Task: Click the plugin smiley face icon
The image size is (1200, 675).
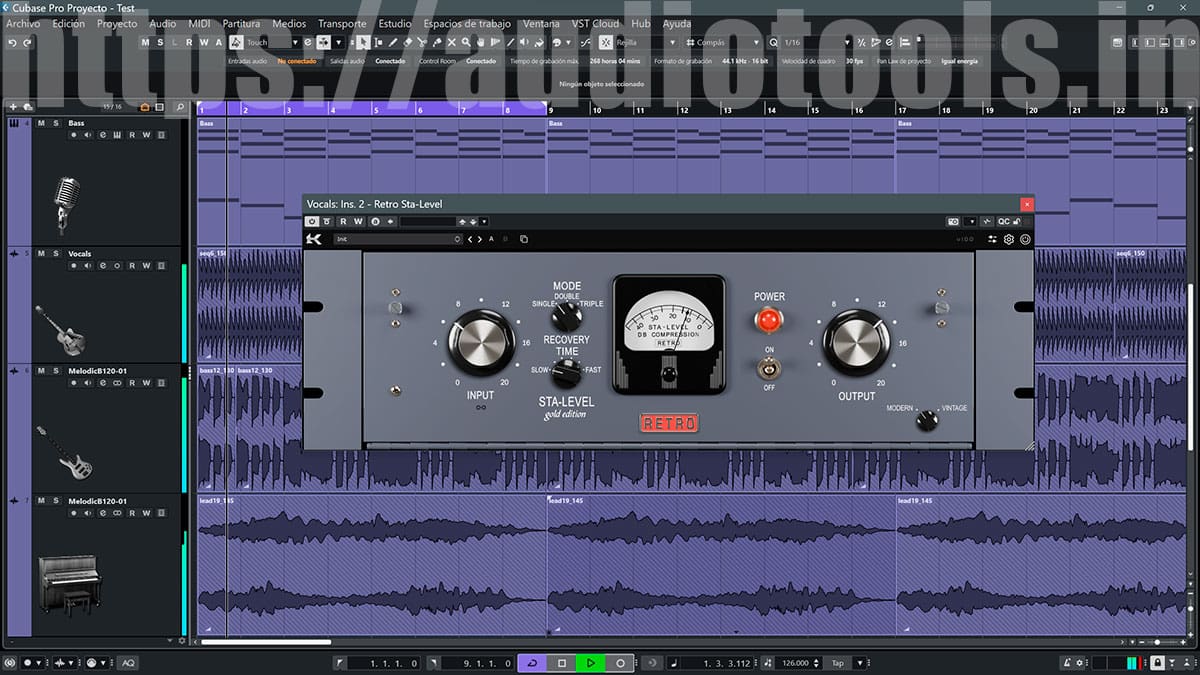Action: coord(1025,240)
